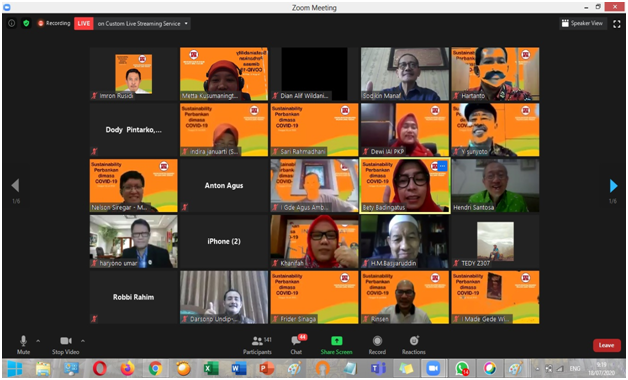This screenshot has height=380, width=628.
Task: Open the Chat panel
Action: 297,345
